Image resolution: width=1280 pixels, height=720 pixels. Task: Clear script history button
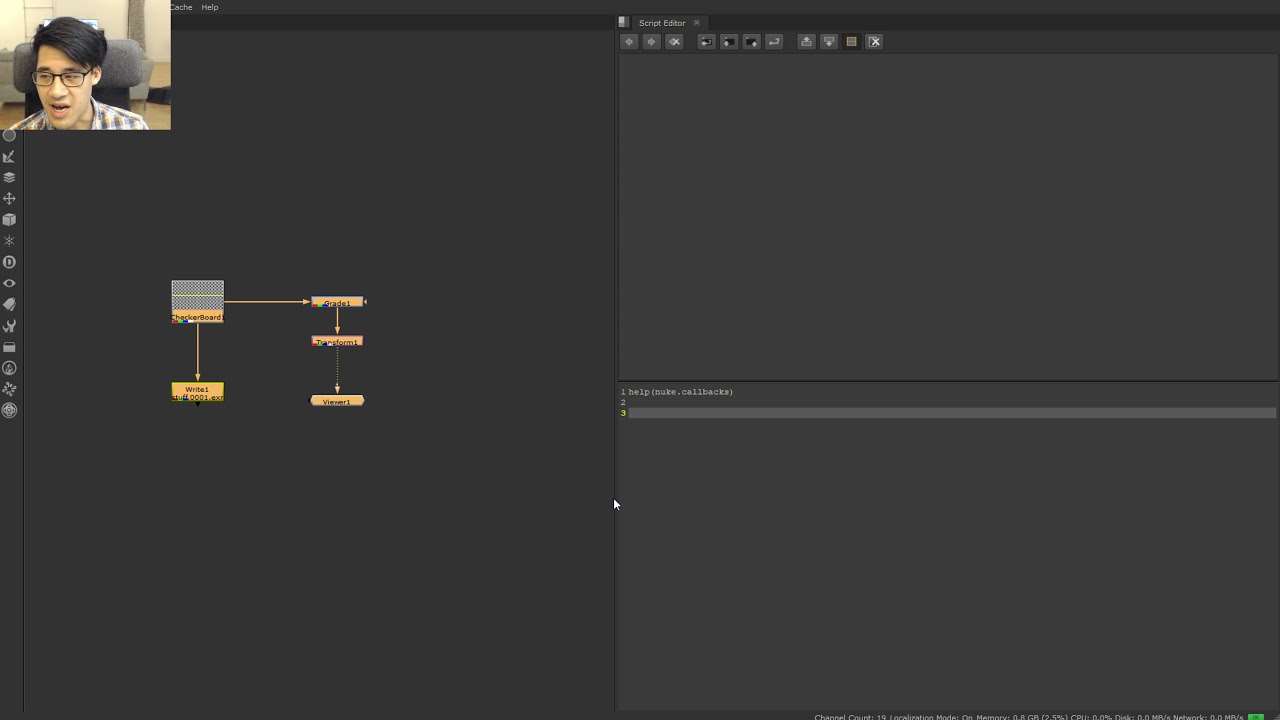click(x=674, y=42)
